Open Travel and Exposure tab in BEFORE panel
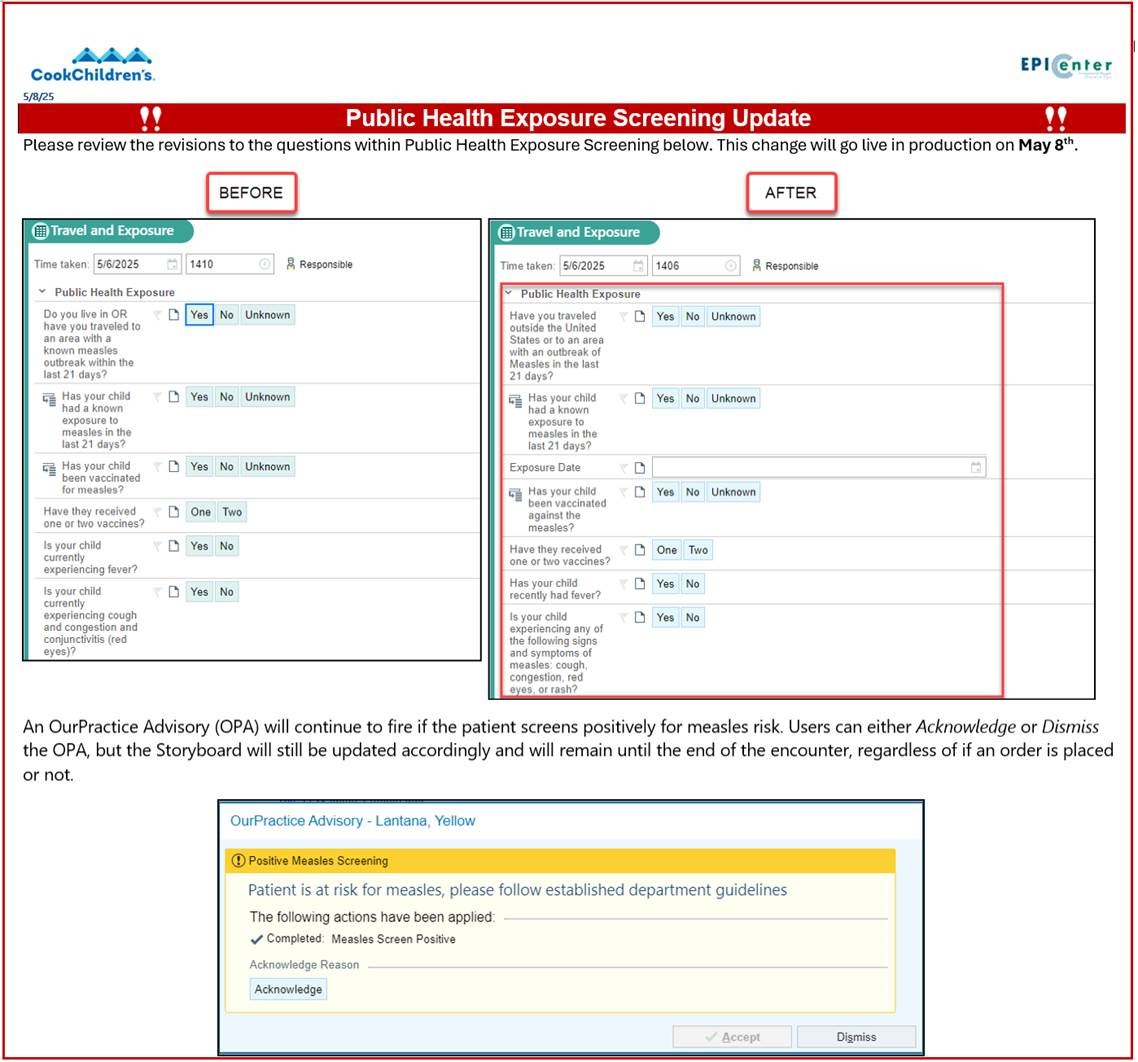Screen dimensions: 1138x1062 click(x=110, y=231)
